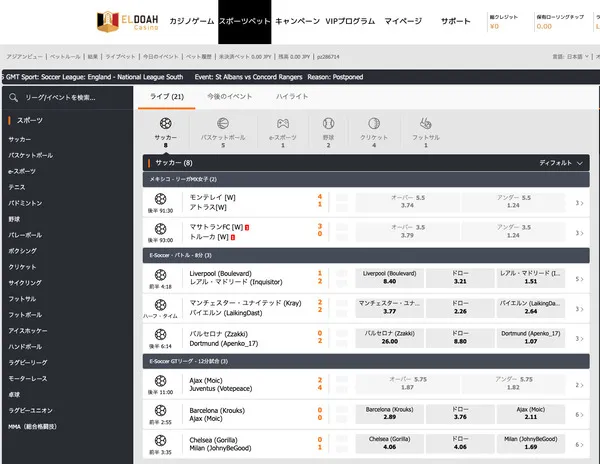The image size is (600, 464).
Task: Open テニス in the sports sidebar
Action: [17, 186]
